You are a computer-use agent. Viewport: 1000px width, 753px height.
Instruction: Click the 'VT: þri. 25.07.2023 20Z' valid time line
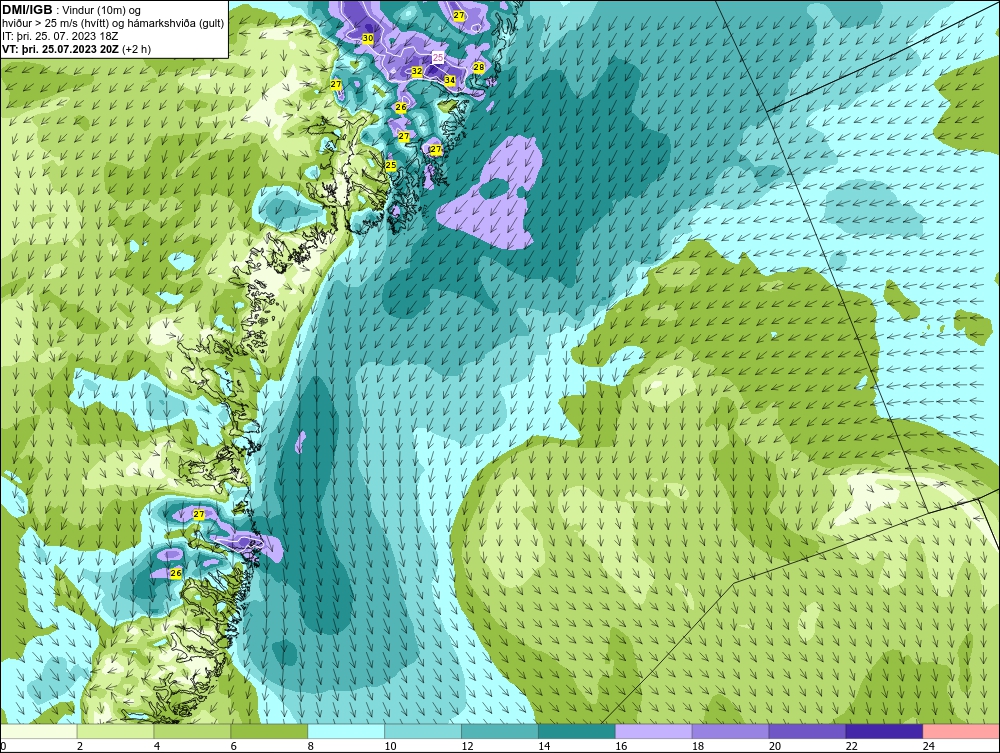pyautogui.click(x=60, y=49)
